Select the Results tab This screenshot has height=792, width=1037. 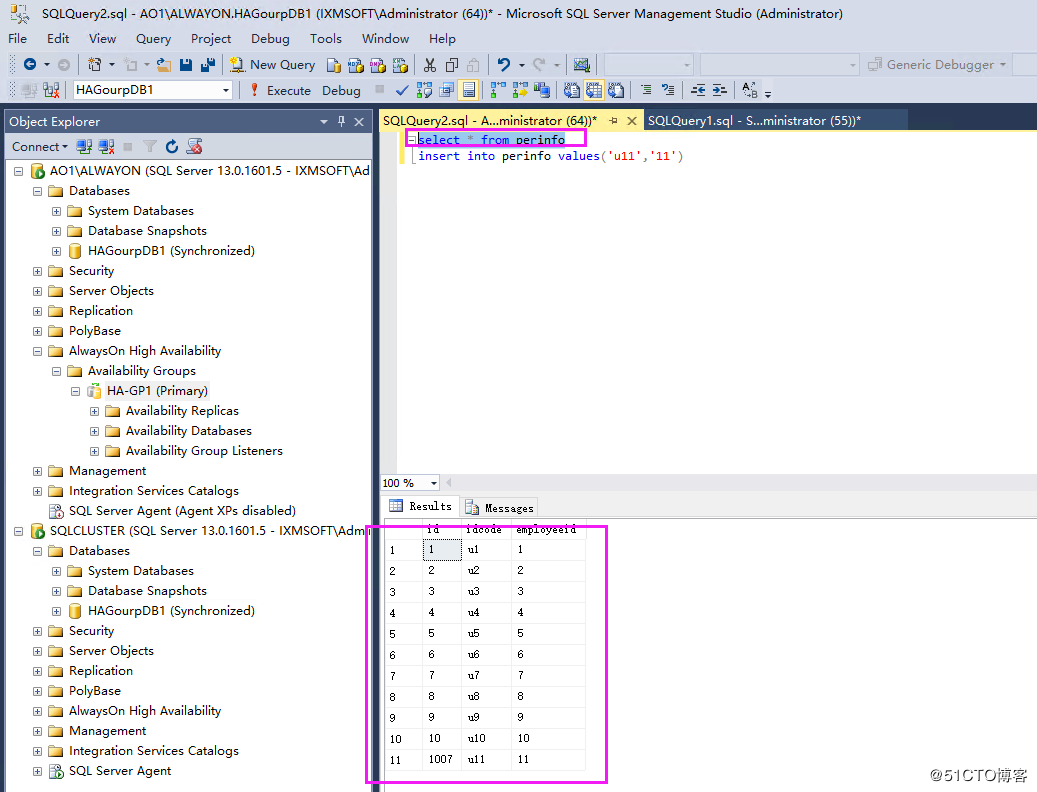[421, 506]
